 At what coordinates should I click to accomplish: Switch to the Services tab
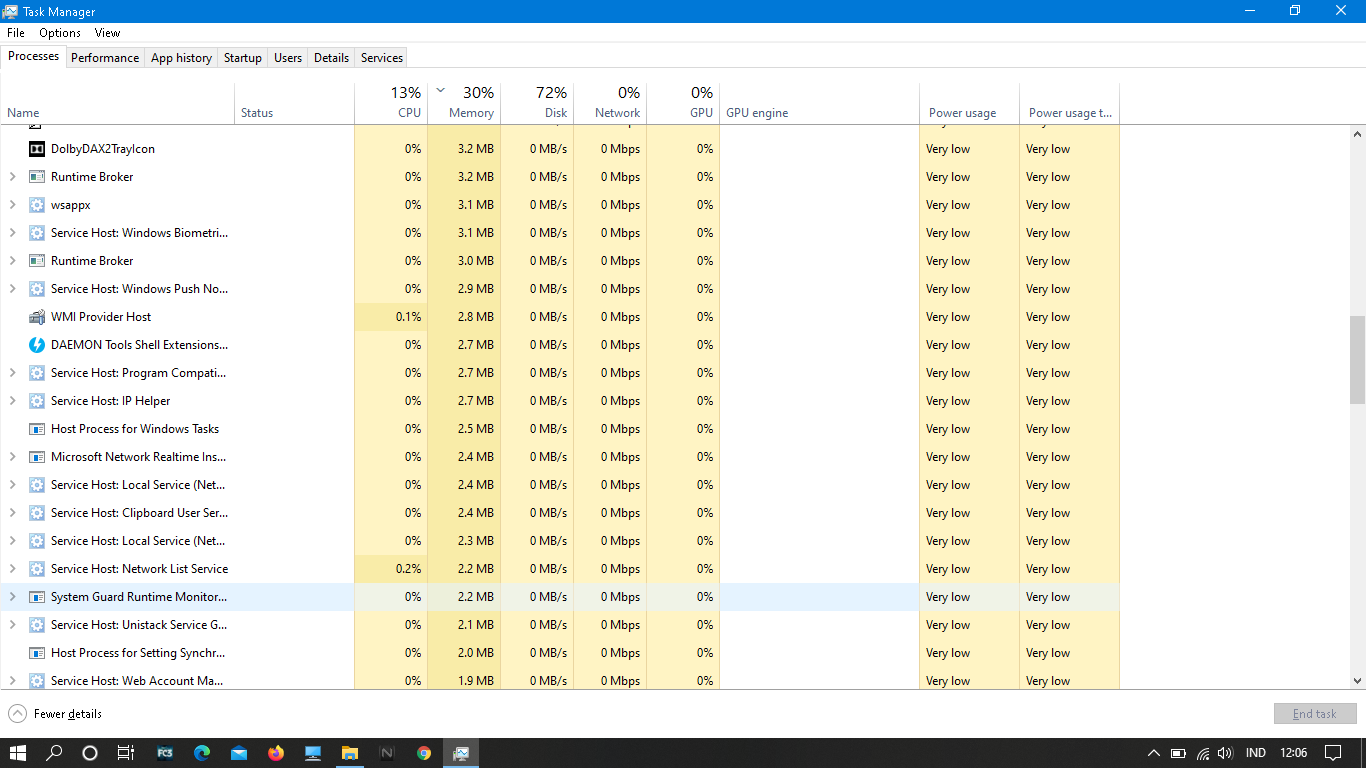tap(382, 58)
